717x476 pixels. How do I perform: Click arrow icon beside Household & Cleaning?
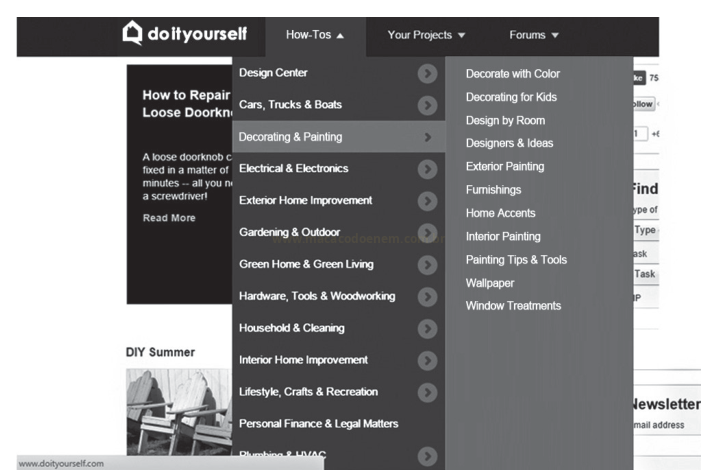(x=427, y=329)
